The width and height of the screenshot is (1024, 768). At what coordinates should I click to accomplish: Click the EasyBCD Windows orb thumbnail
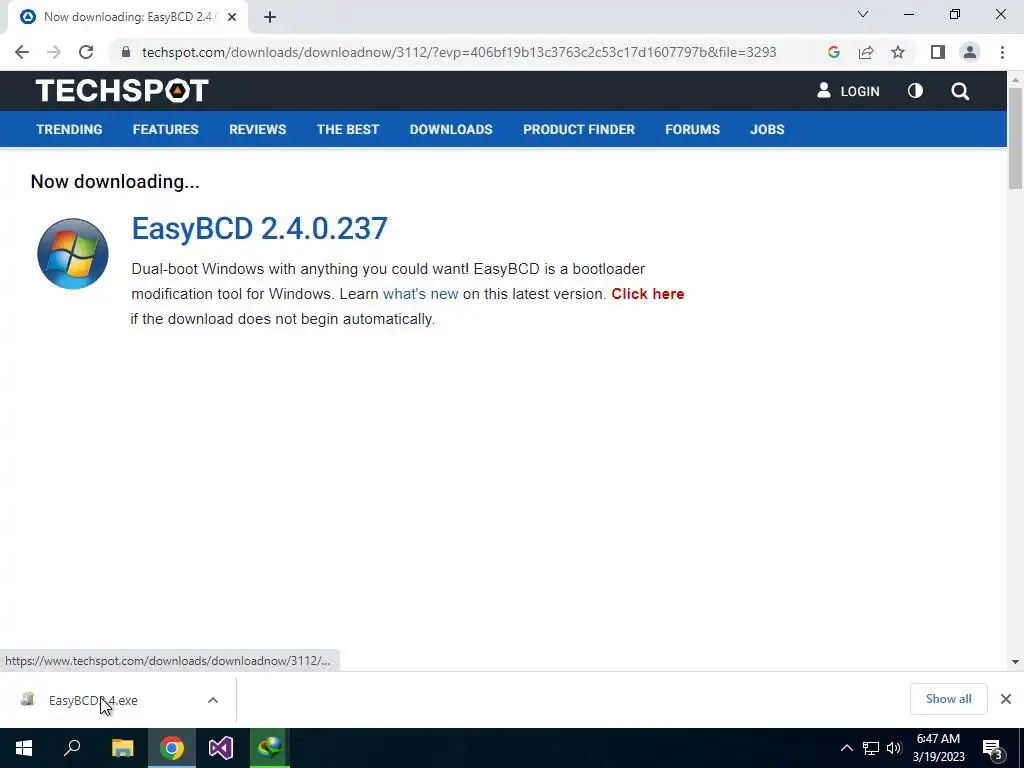click(72, 253)
